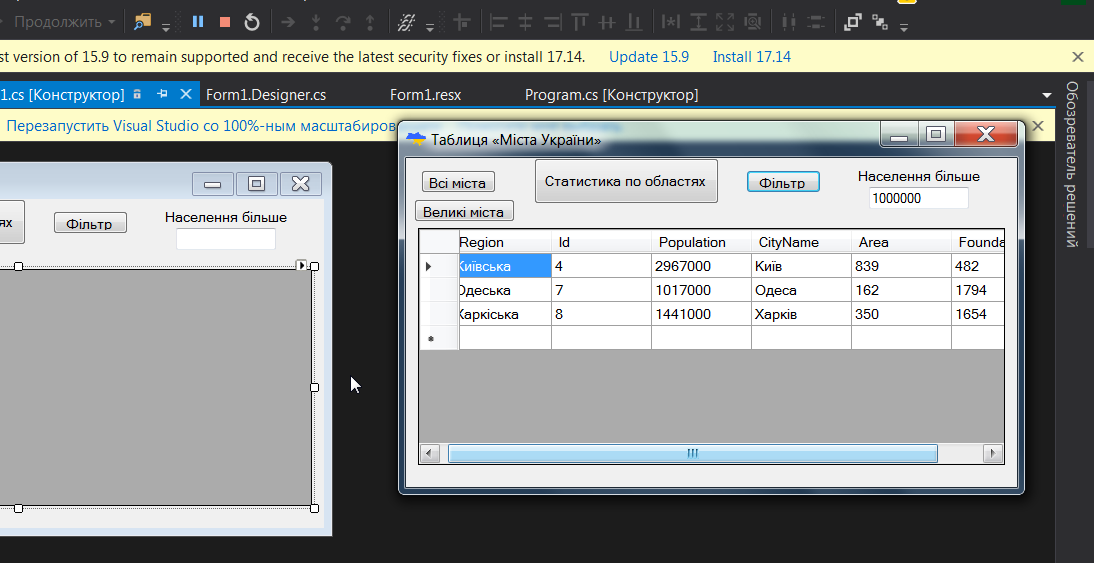The image size is (1094, 563).
Task: Switch to the Form1.Designer.cs tab
Action: point(266,95)
